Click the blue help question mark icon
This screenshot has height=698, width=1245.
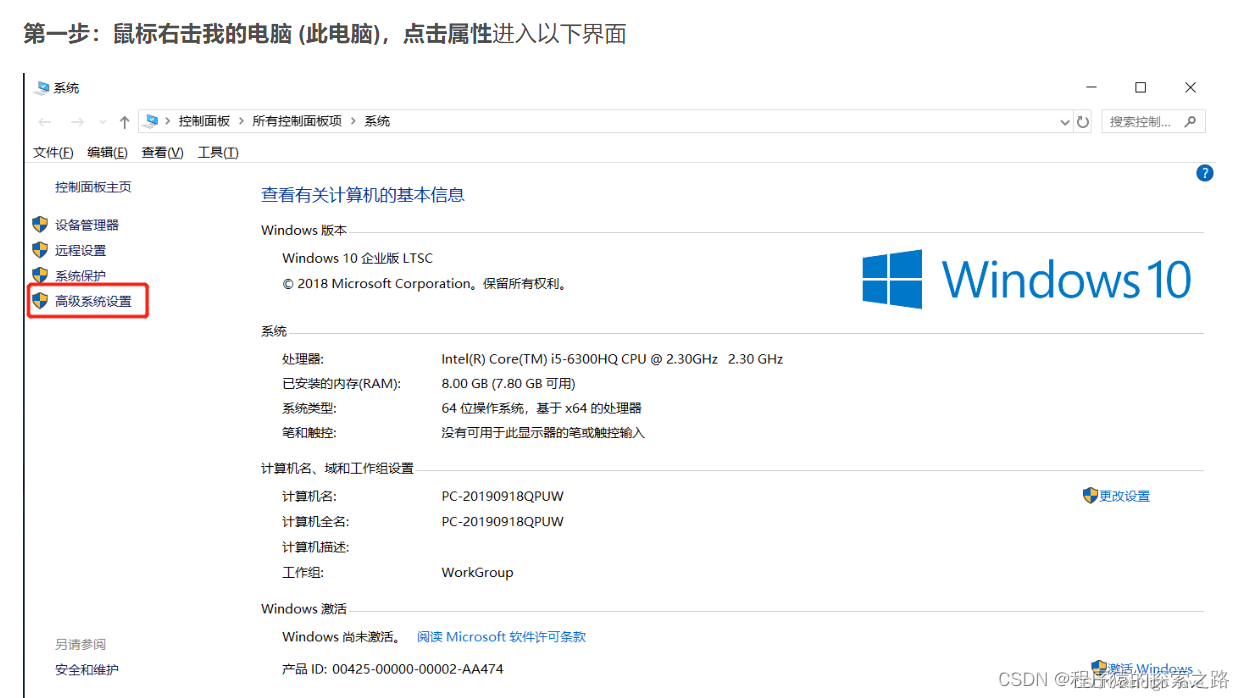(x=1205, y=173)
